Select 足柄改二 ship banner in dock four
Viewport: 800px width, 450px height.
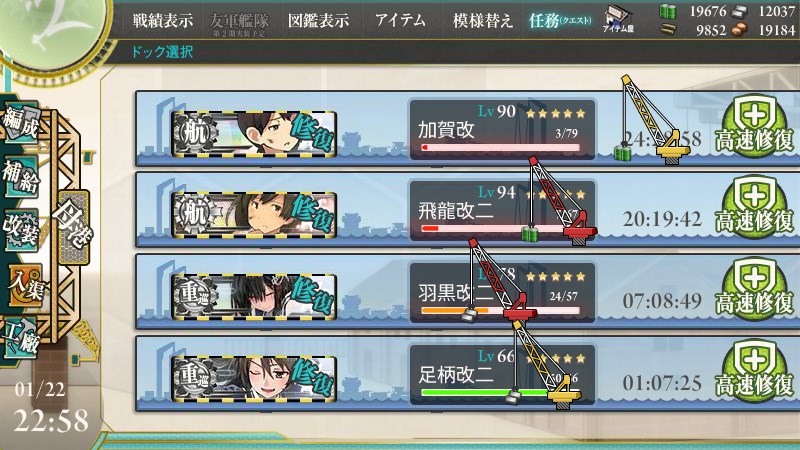click(x=254, y=378)
